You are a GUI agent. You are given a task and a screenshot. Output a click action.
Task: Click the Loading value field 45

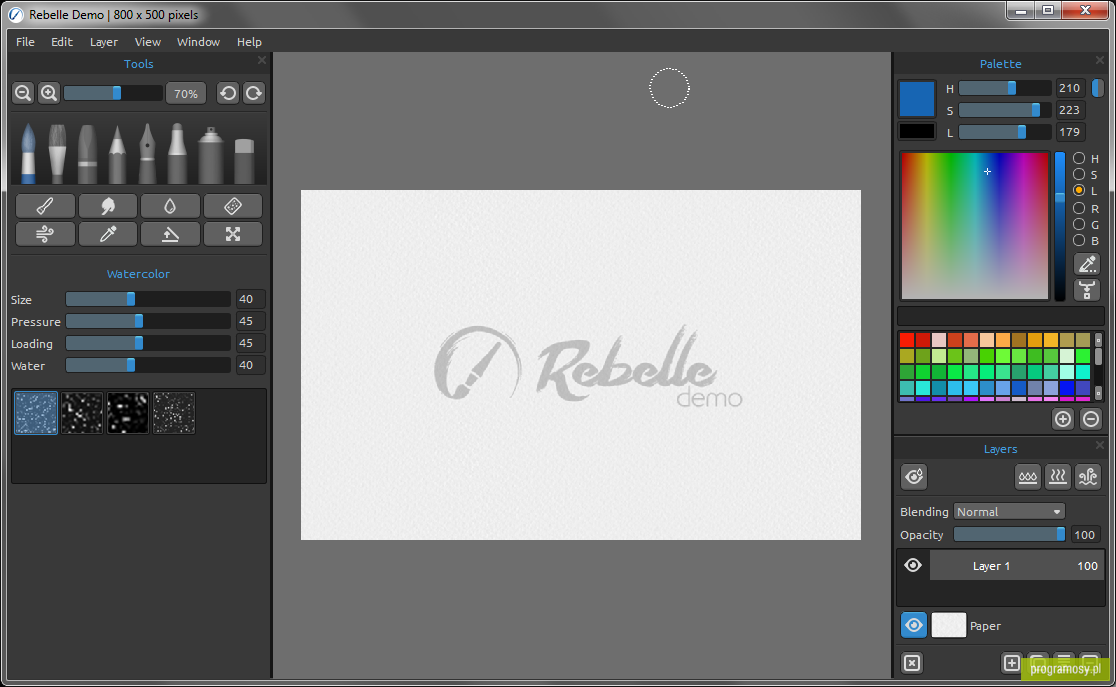coord(251,343)
